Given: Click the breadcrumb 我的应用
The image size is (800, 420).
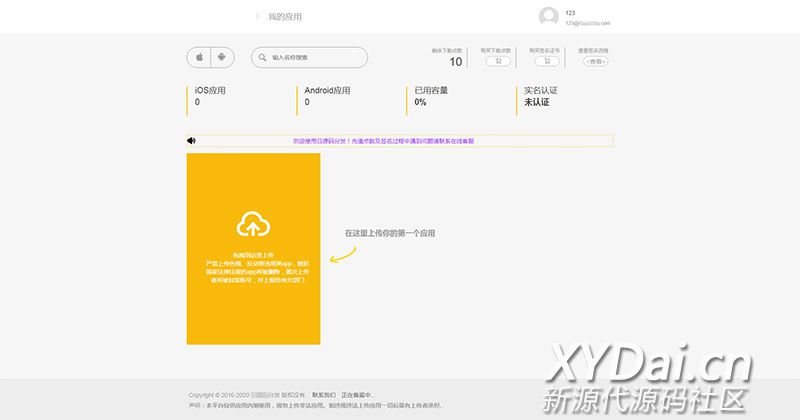Looking at the screenshot, I should click(x=285, y=17).
